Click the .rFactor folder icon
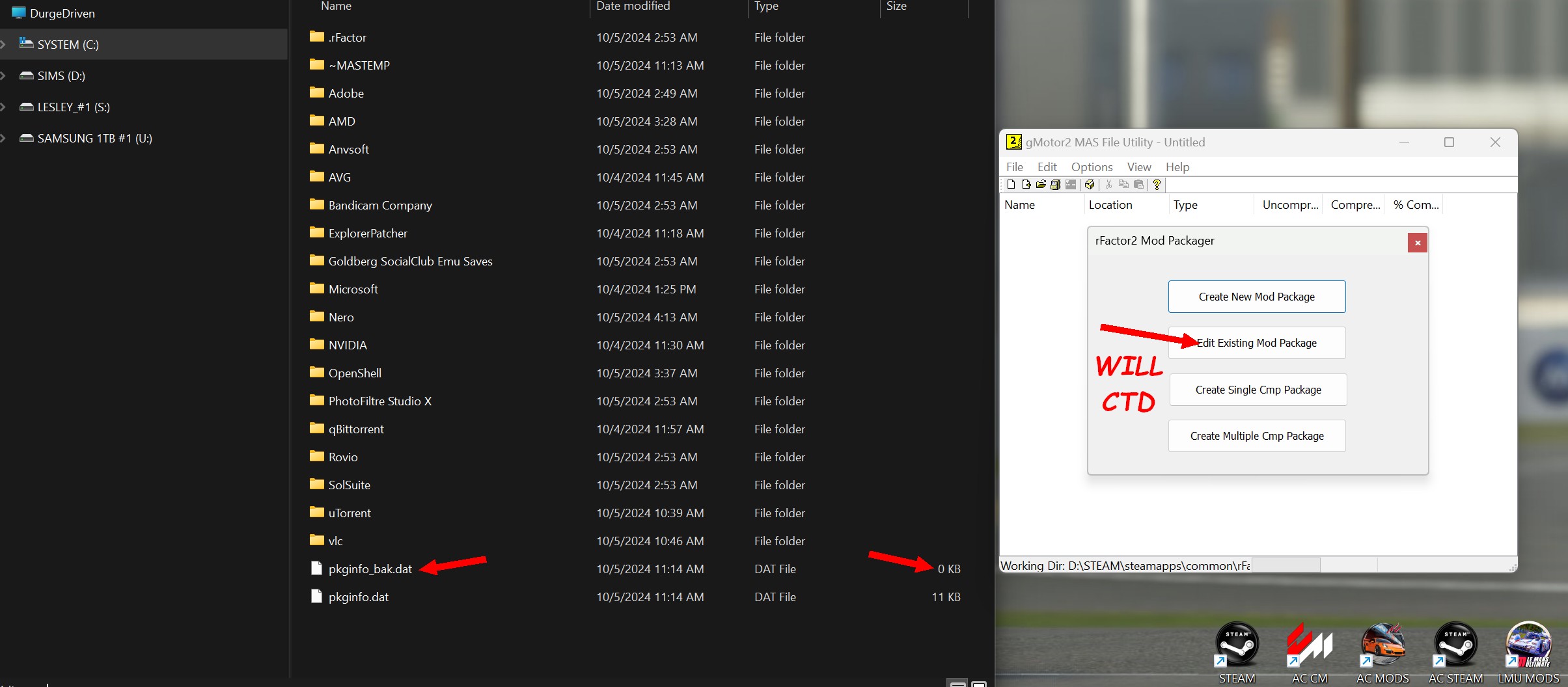 coord(317,36)
